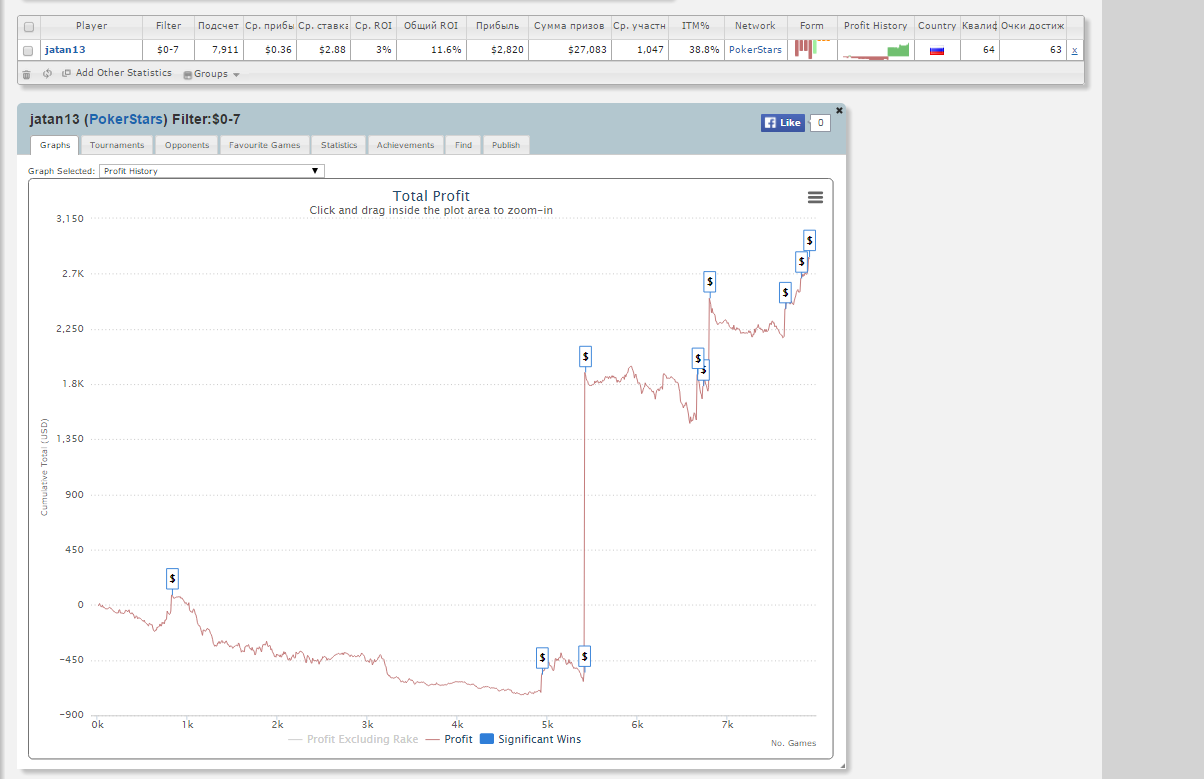Tick the checkbox beside jatan13
Screen dimensions: 1204x779
(28, 50)
